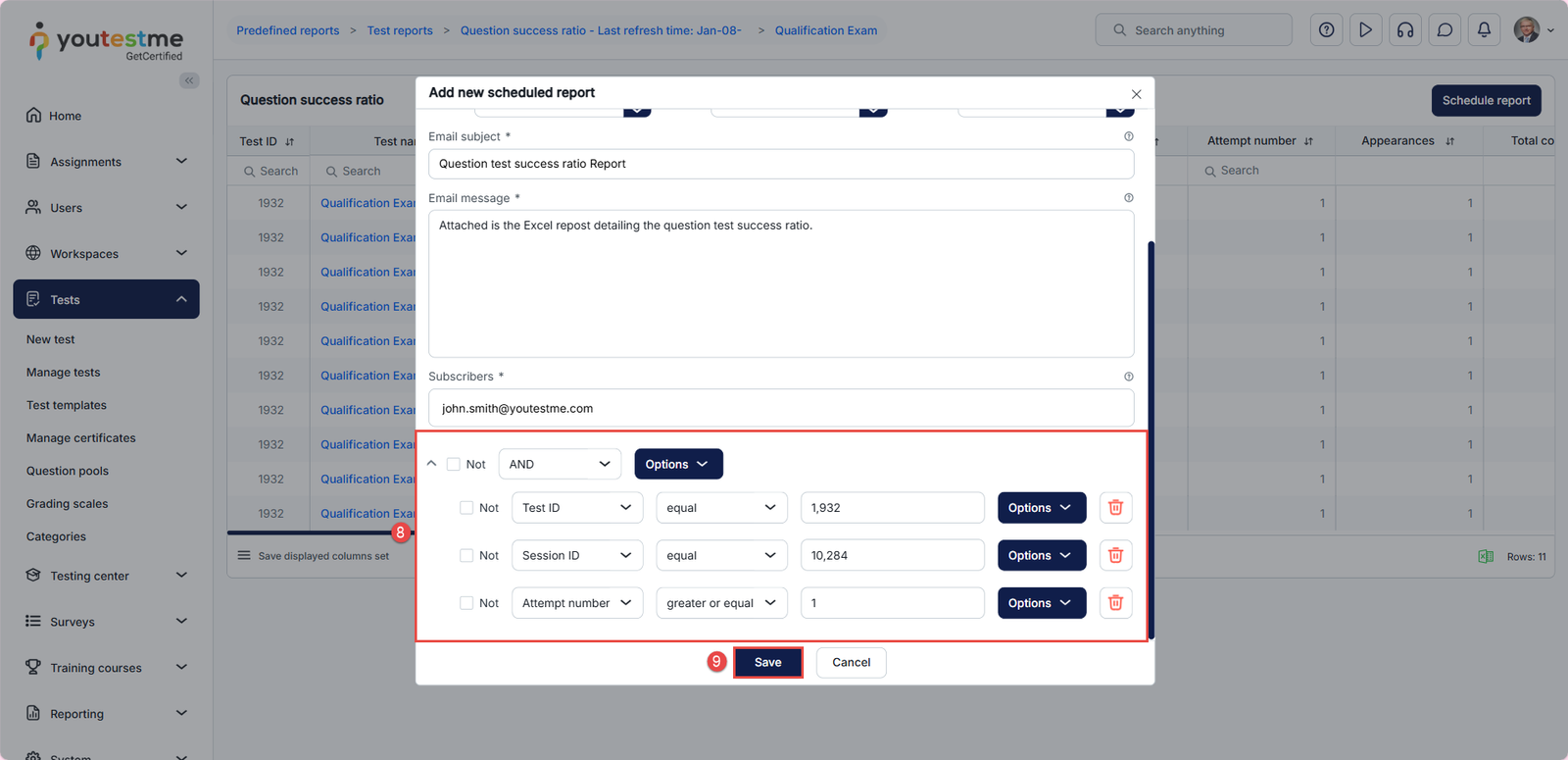Sort by Attempt number column icon
This screenshot has width=1568, height=760.
tap(1308, 141)
